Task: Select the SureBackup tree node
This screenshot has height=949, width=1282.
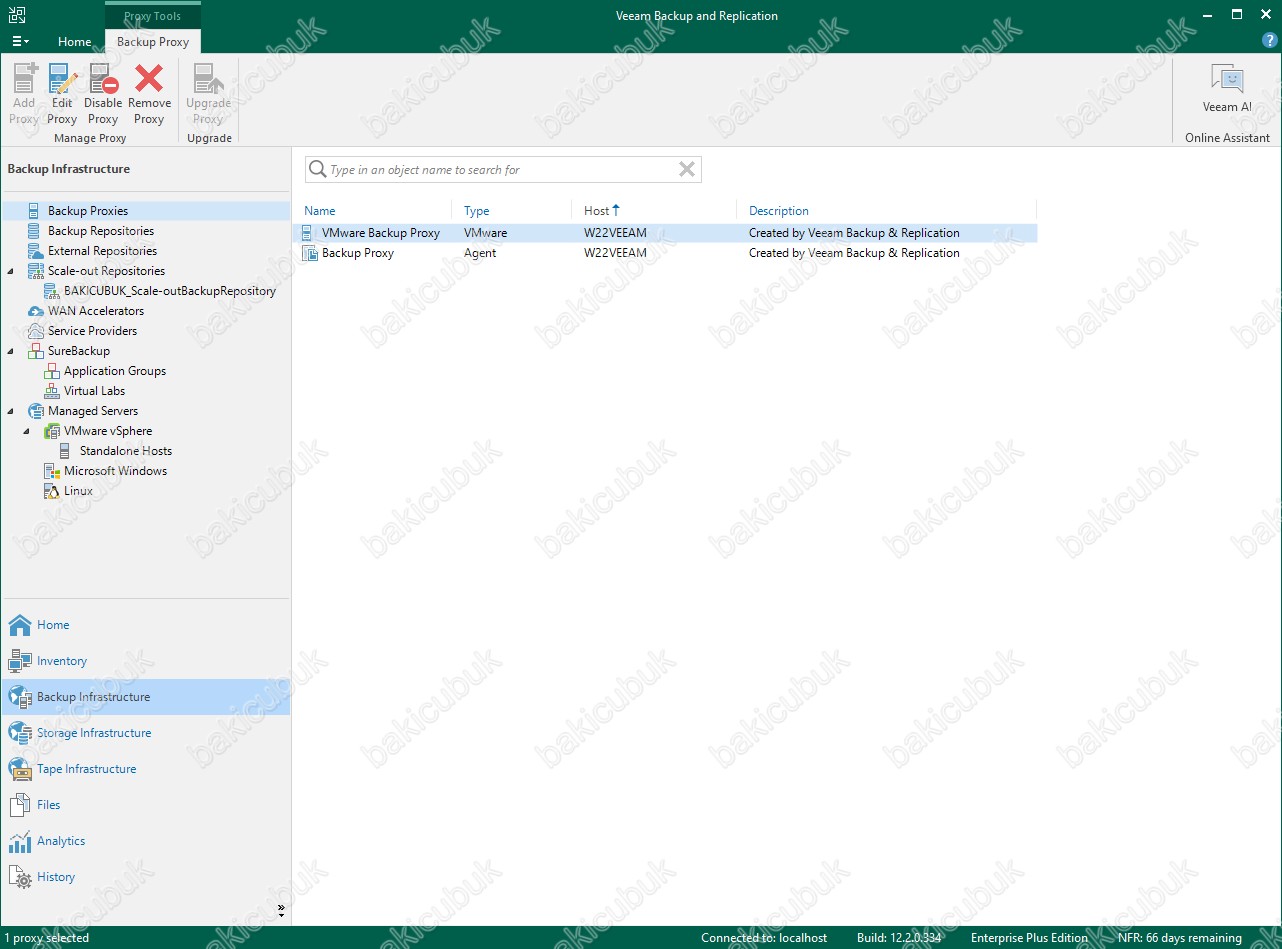Action: pos(79,351)
